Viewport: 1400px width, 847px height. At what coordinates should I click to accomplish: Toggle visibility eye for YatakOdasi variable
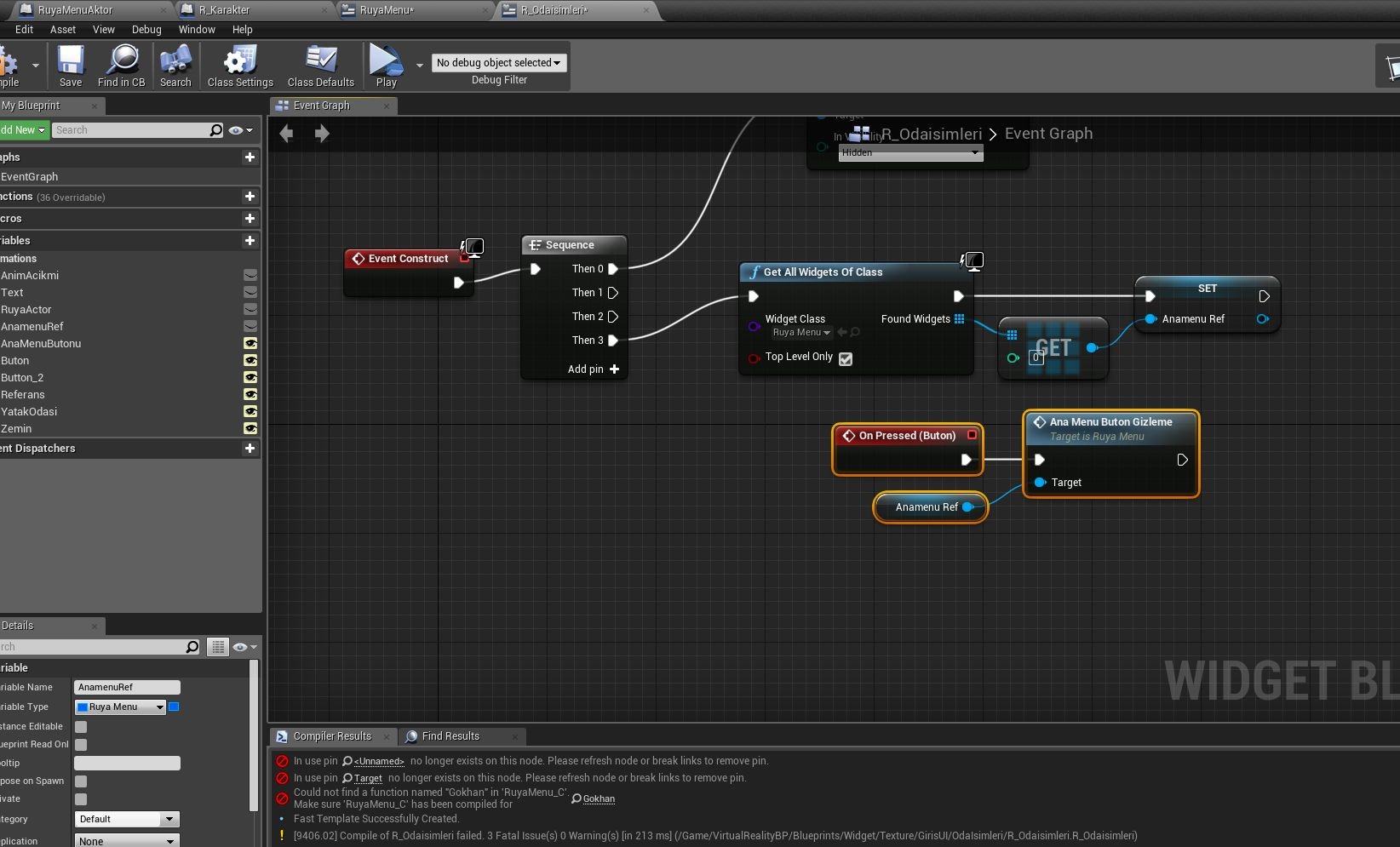250,412
